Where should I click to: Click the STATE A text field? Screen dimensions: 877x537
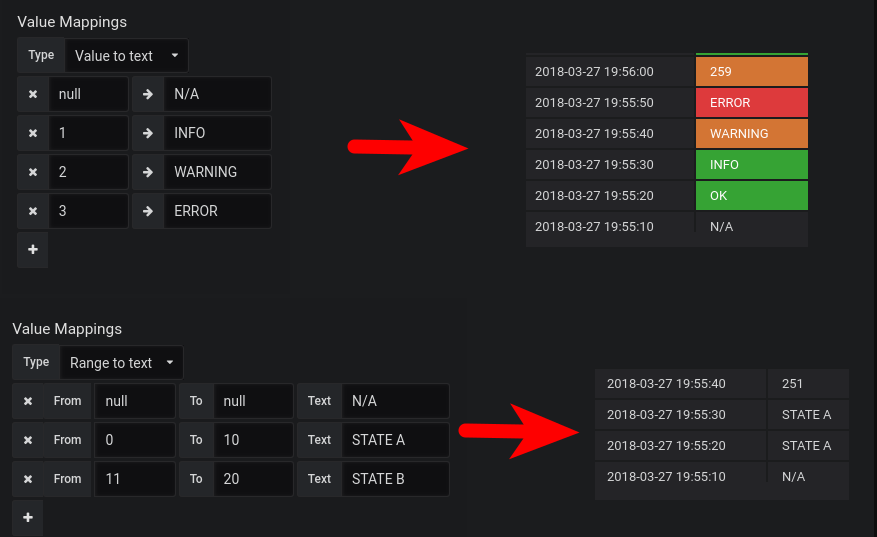coord(395,440)
